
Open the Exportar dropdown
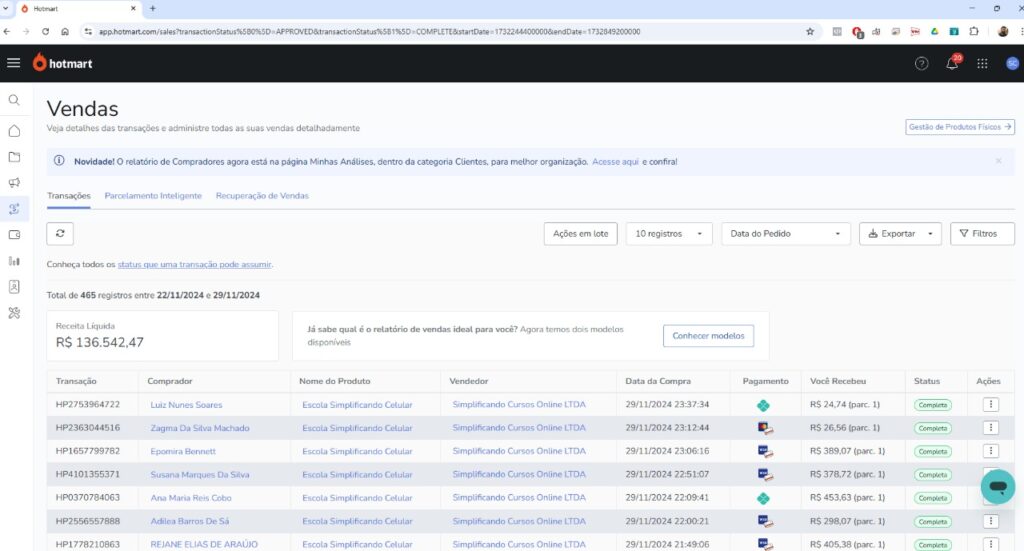tap(900, 233)
